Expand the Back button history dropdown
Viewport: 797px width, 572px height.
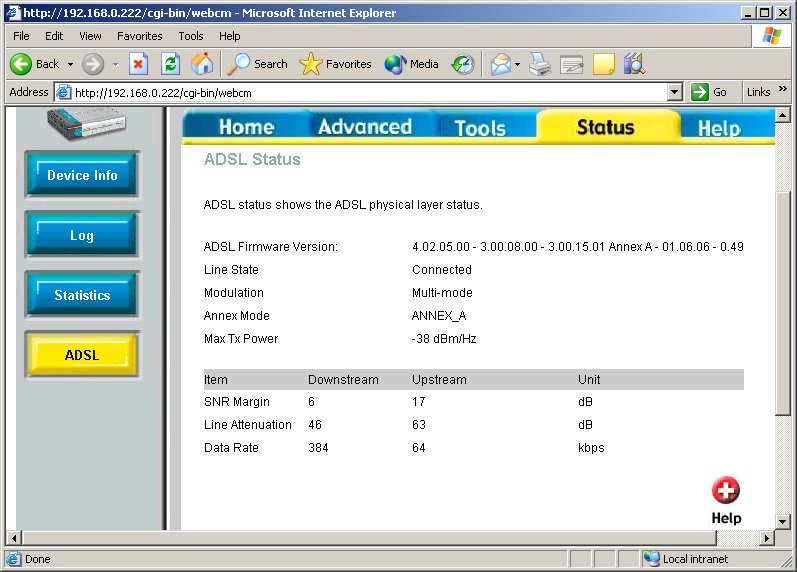[x=70, y=64]
